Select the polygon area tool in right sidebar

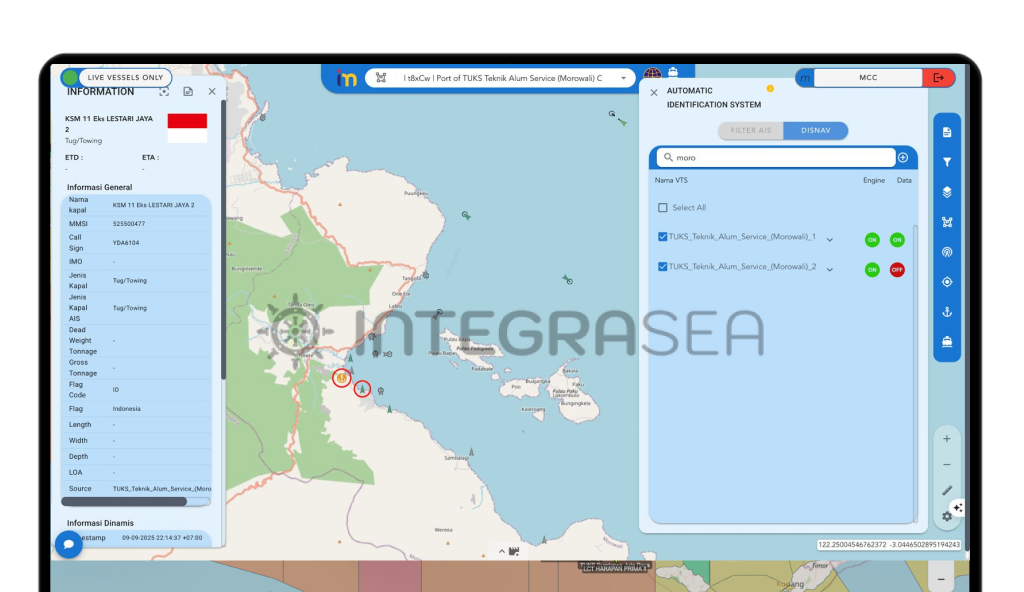click(946, 222)
